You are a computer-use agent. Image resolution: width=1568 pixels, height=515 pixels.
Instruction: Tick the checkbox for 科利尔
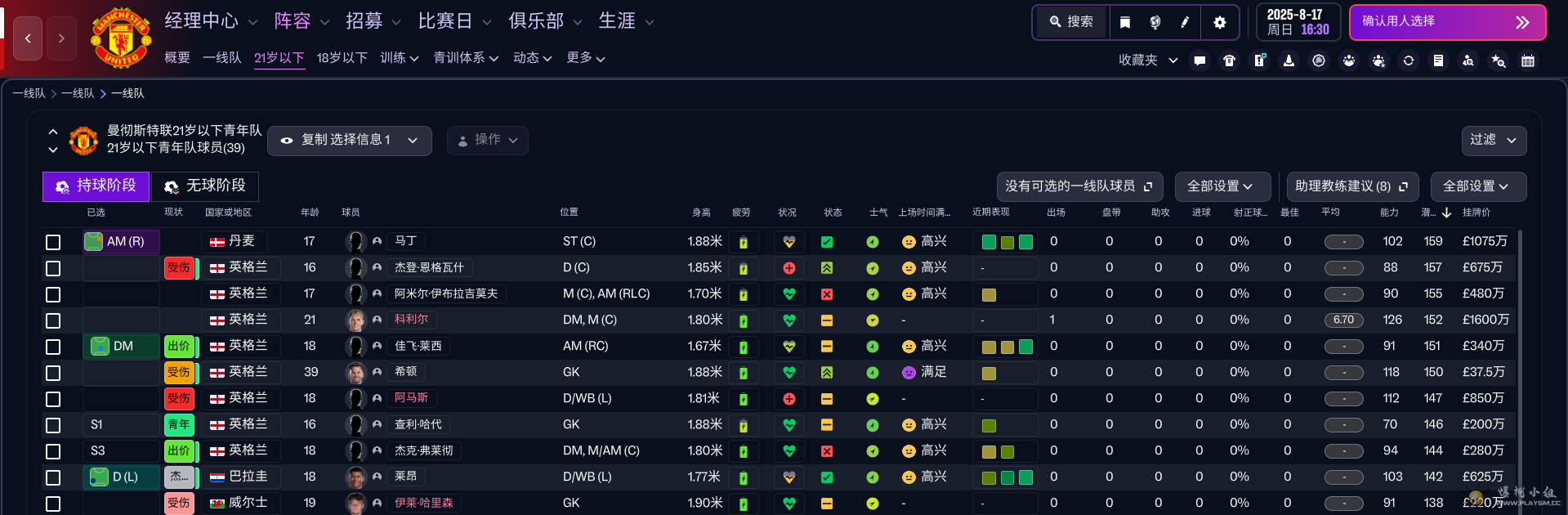click(53, 320)
